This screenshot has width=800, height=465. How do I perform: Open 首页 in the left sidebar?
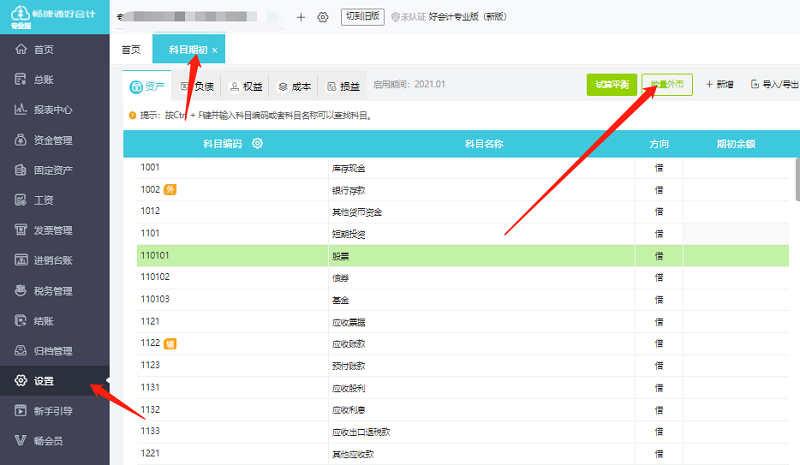click(x=55, y=50)
